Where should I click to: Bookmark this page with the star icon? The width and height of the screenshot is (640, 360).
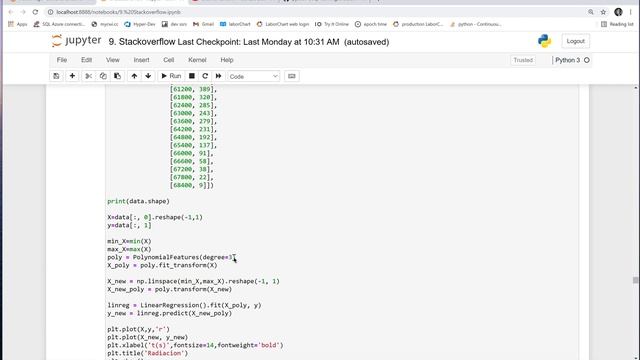tap(603, 12)
